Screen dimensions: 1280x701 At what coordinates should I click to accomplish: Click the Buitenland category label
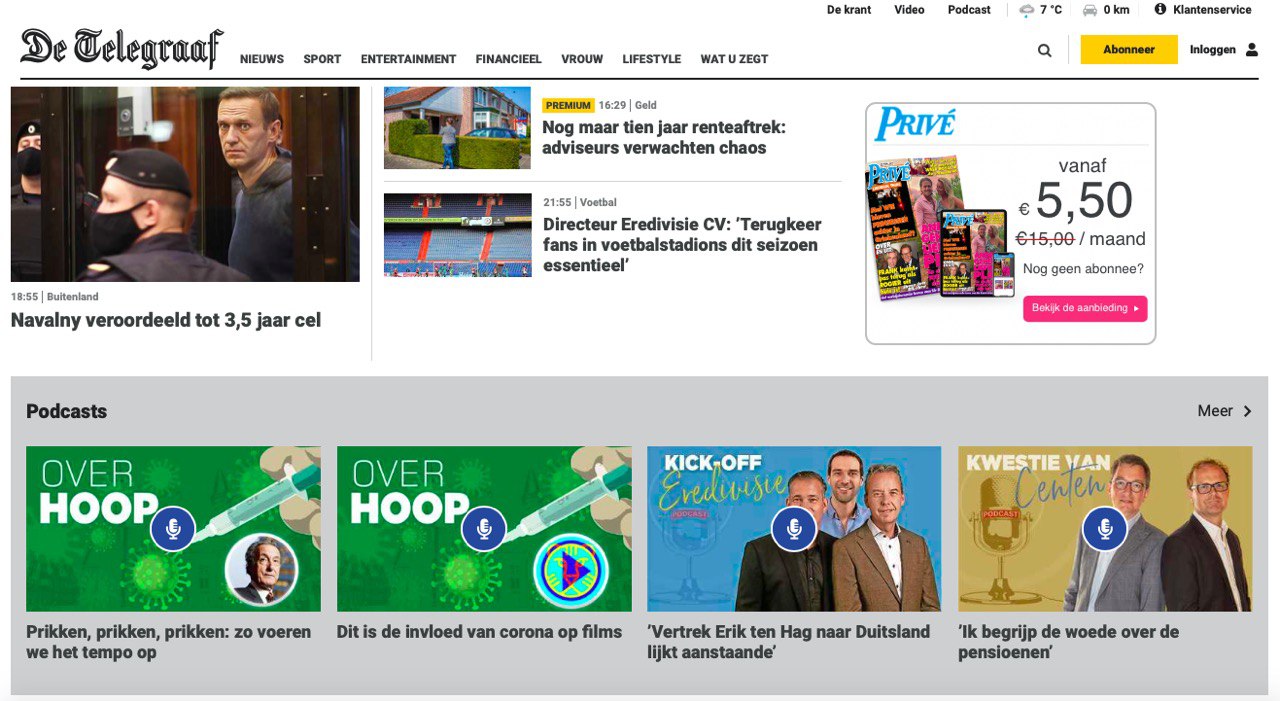pos(72,297)
